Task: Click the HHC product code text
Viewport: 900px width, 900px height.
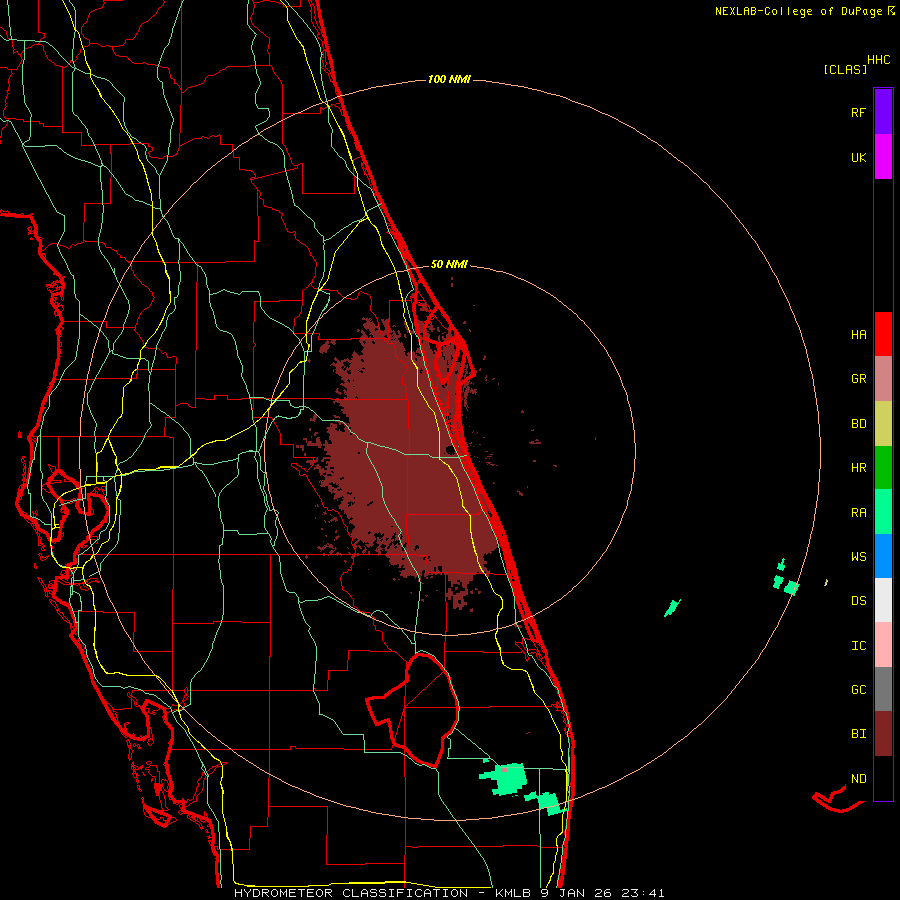Action: pyautogui.click(x=878, y=60)
